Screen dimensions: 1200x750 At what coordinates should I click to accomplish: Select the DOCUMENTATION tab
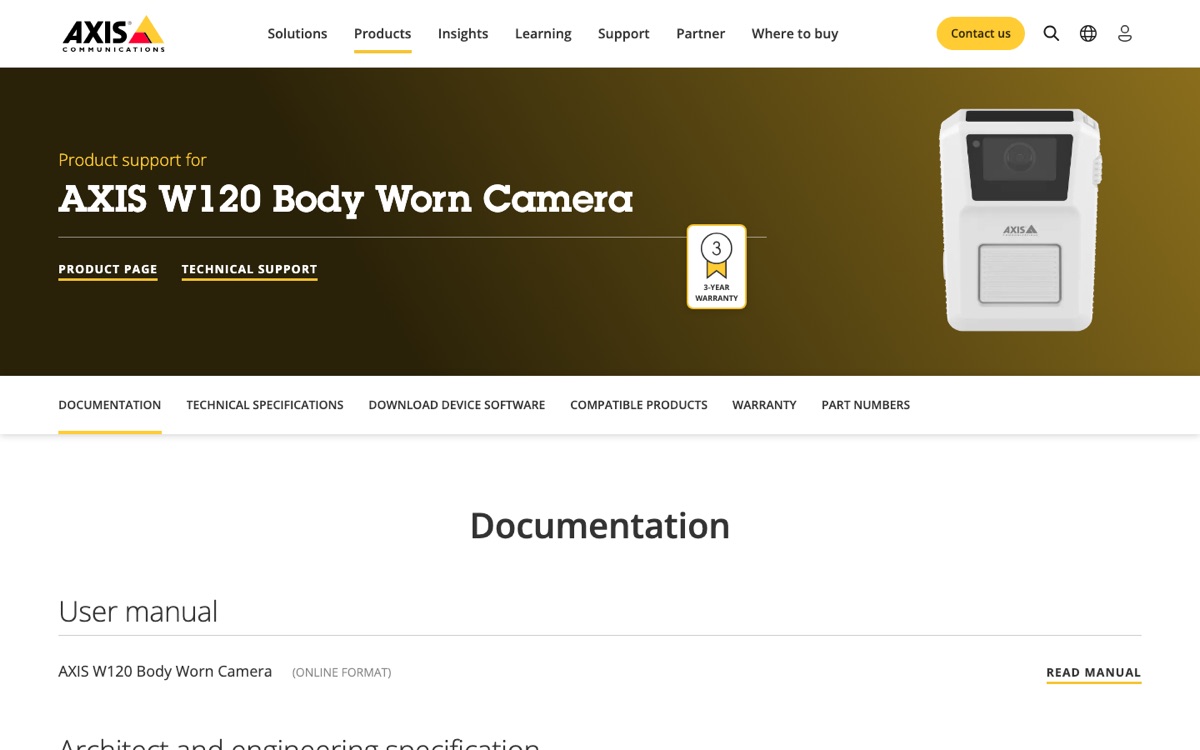110,405
